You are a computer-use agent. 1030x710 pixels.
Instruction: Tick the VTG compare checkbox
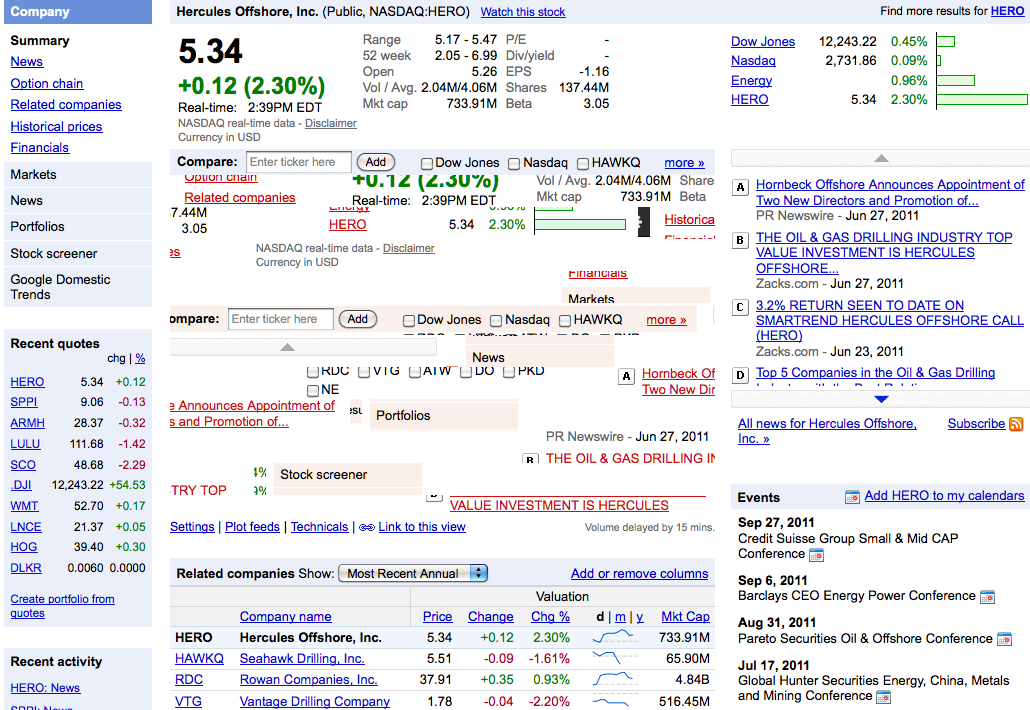364,372
